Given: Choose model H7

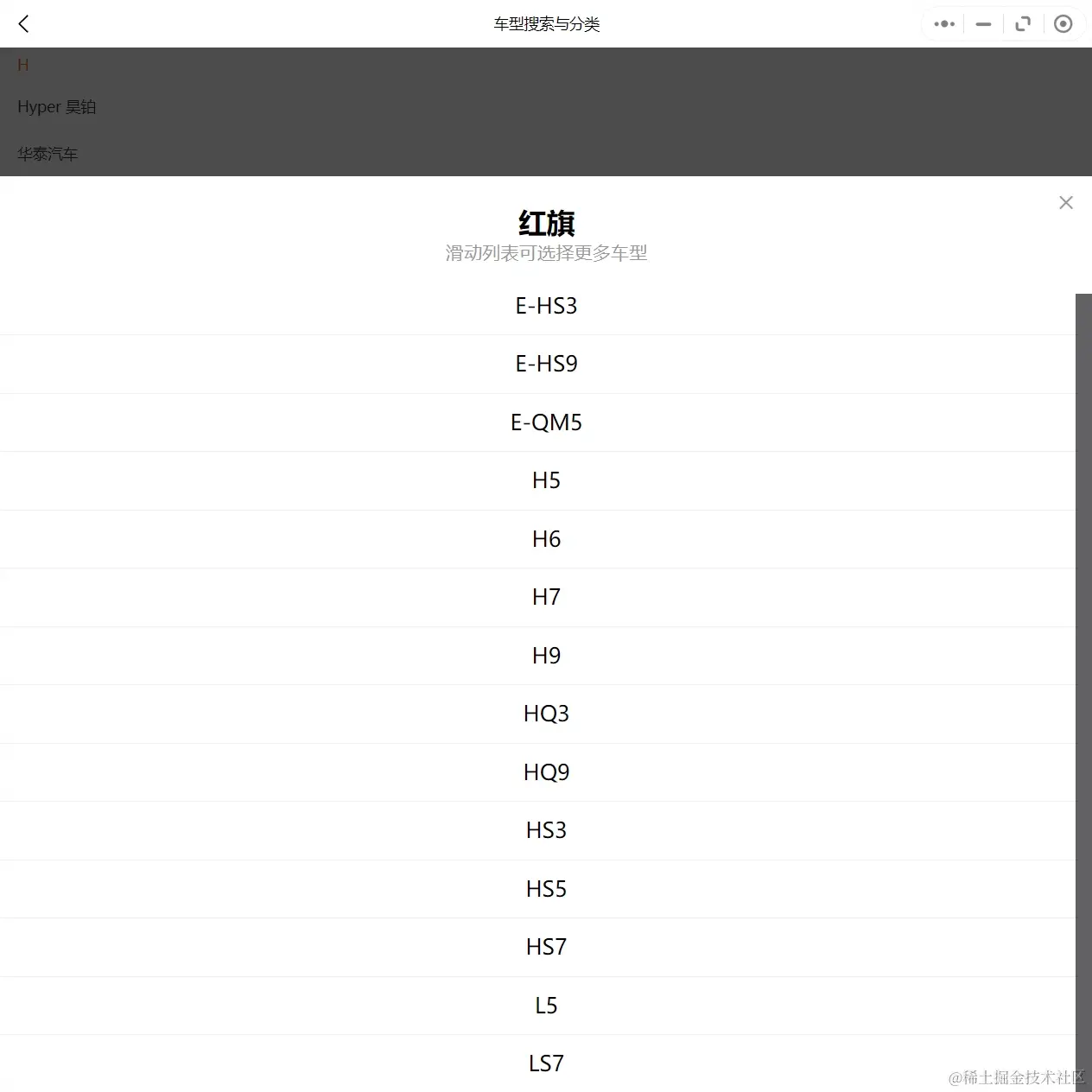Looking at the screenshot, I should 538,597.
